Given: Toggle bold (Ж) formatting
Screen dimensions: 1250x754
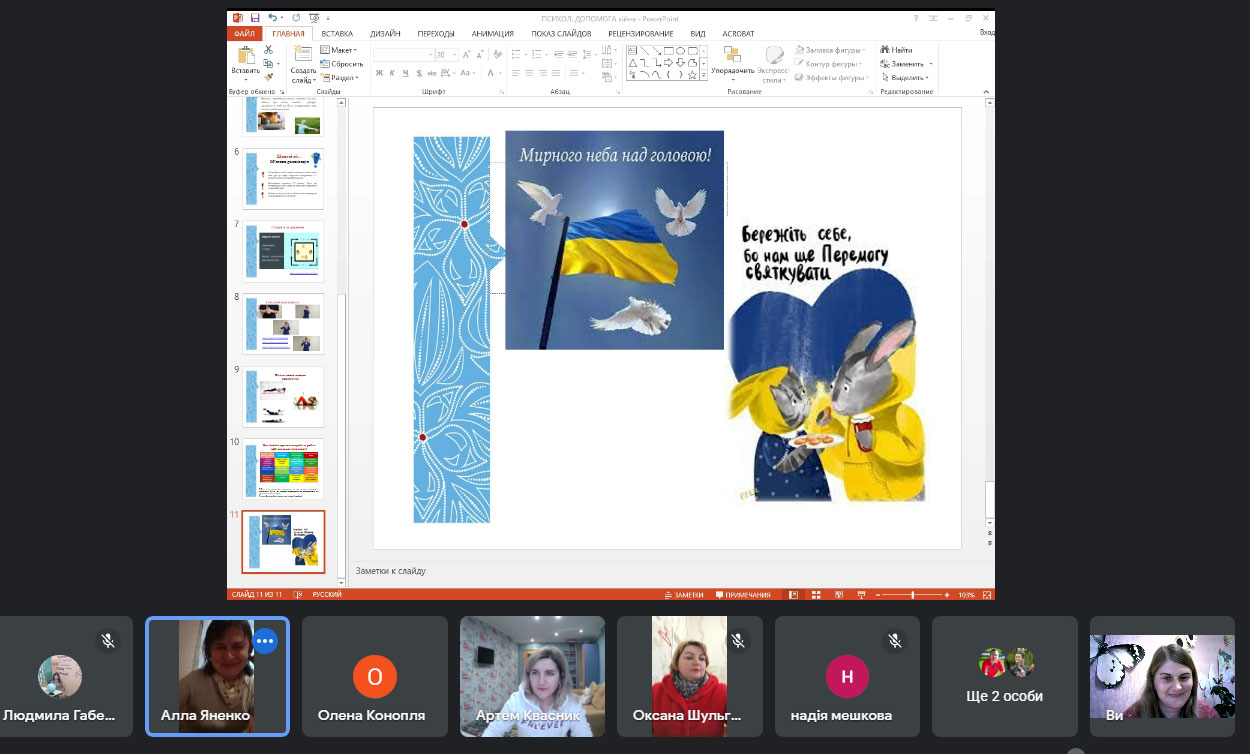Looking at the screenshot, I should (x=379, y=73).
